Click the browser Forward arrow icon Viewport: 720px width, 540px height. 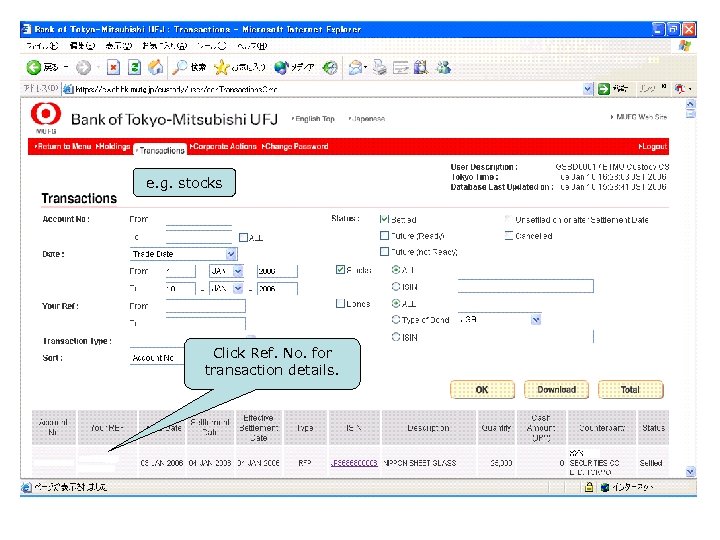83,68
